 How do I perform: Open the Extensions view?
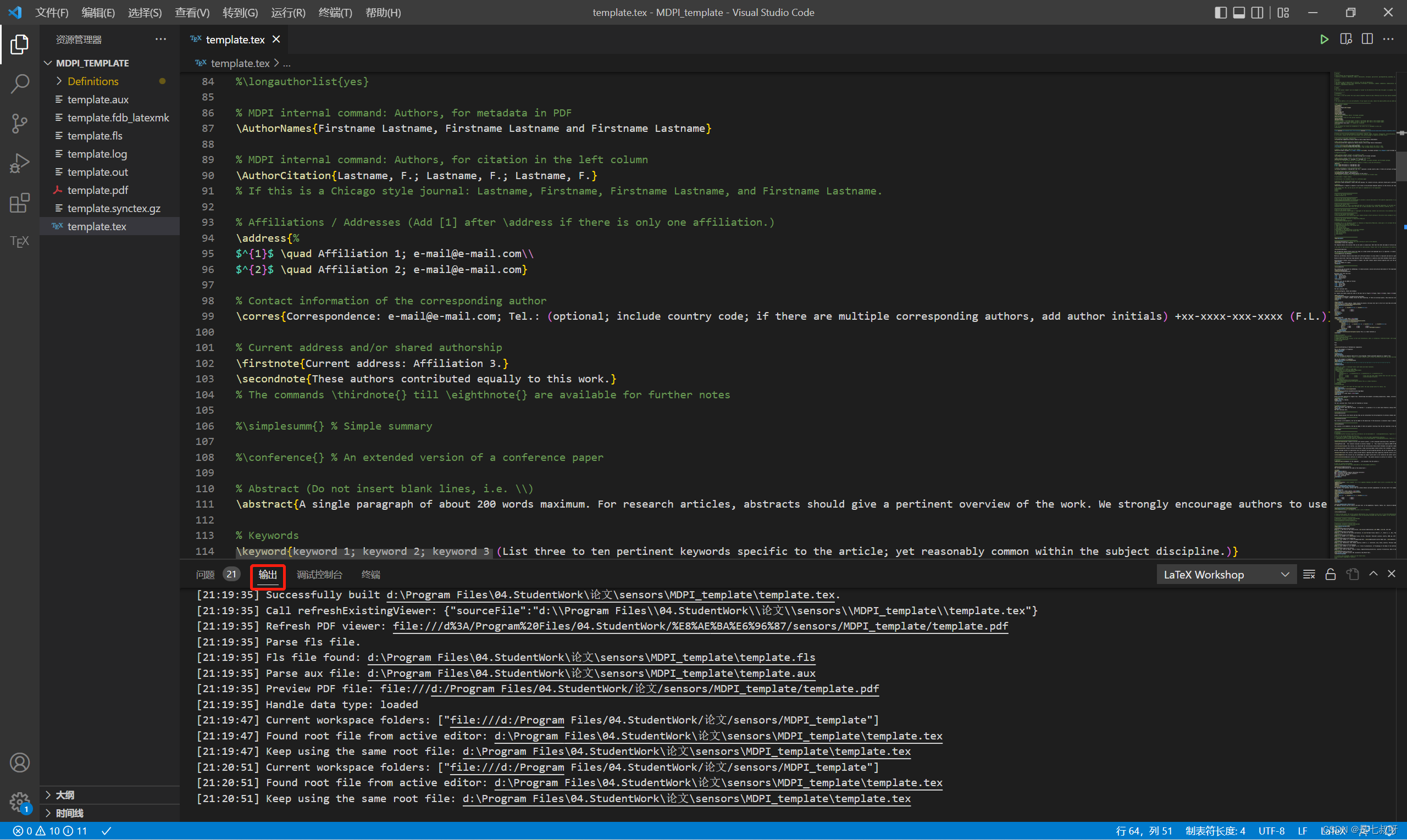pyautogui.click(x=19, y=203)
